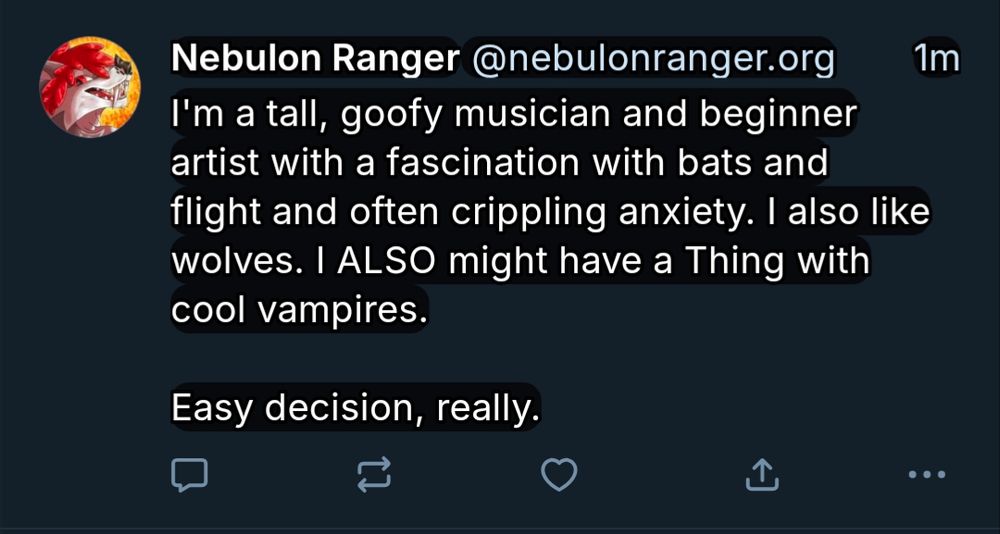Click the "cool vampires." text line
Viewport: 1000px width, 534px height.
click(x=300, y=310)
